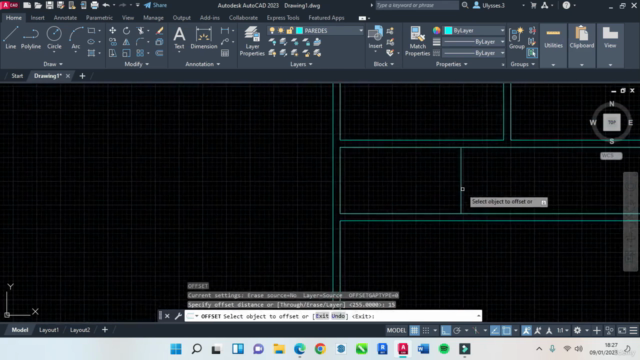640x360 pixels.
Task: Select the Offset tool in Modify
Action: (x=160, y=53)
